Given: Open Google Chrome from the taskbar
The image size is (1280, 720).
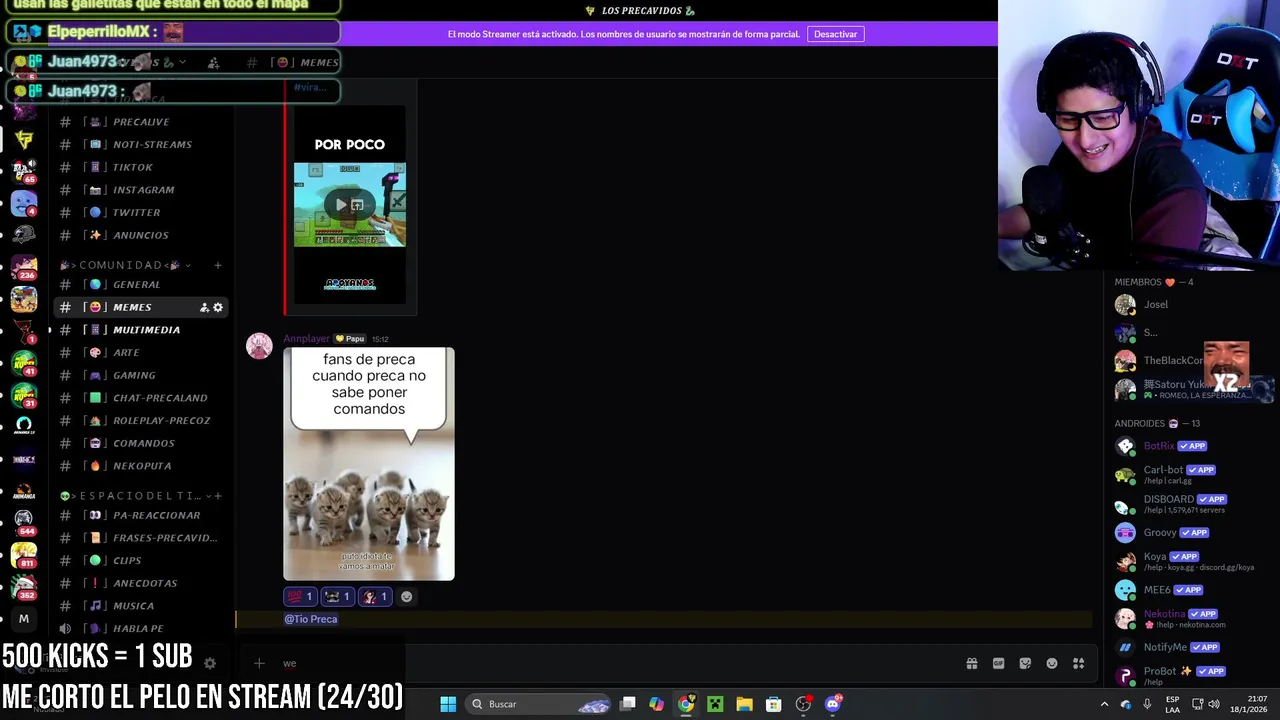Looking at the screenshot, I should coord(686,704).
